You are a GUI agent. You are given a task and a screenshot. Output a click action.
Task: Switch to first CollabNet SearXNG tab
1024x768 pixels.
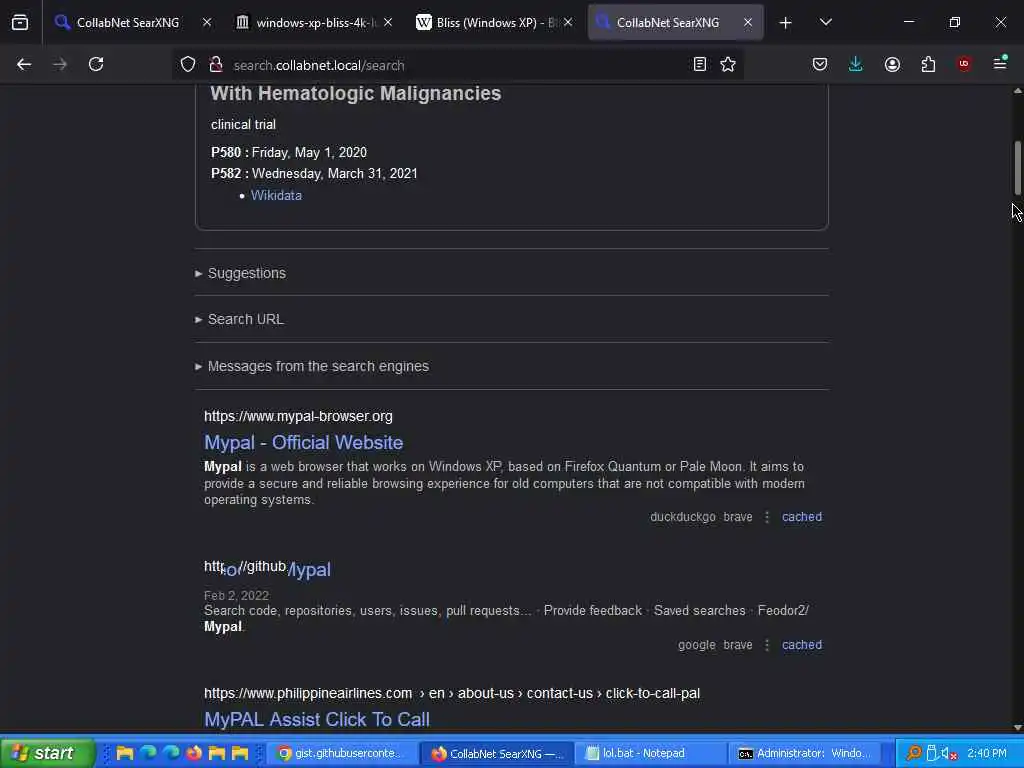pos(127,22)
